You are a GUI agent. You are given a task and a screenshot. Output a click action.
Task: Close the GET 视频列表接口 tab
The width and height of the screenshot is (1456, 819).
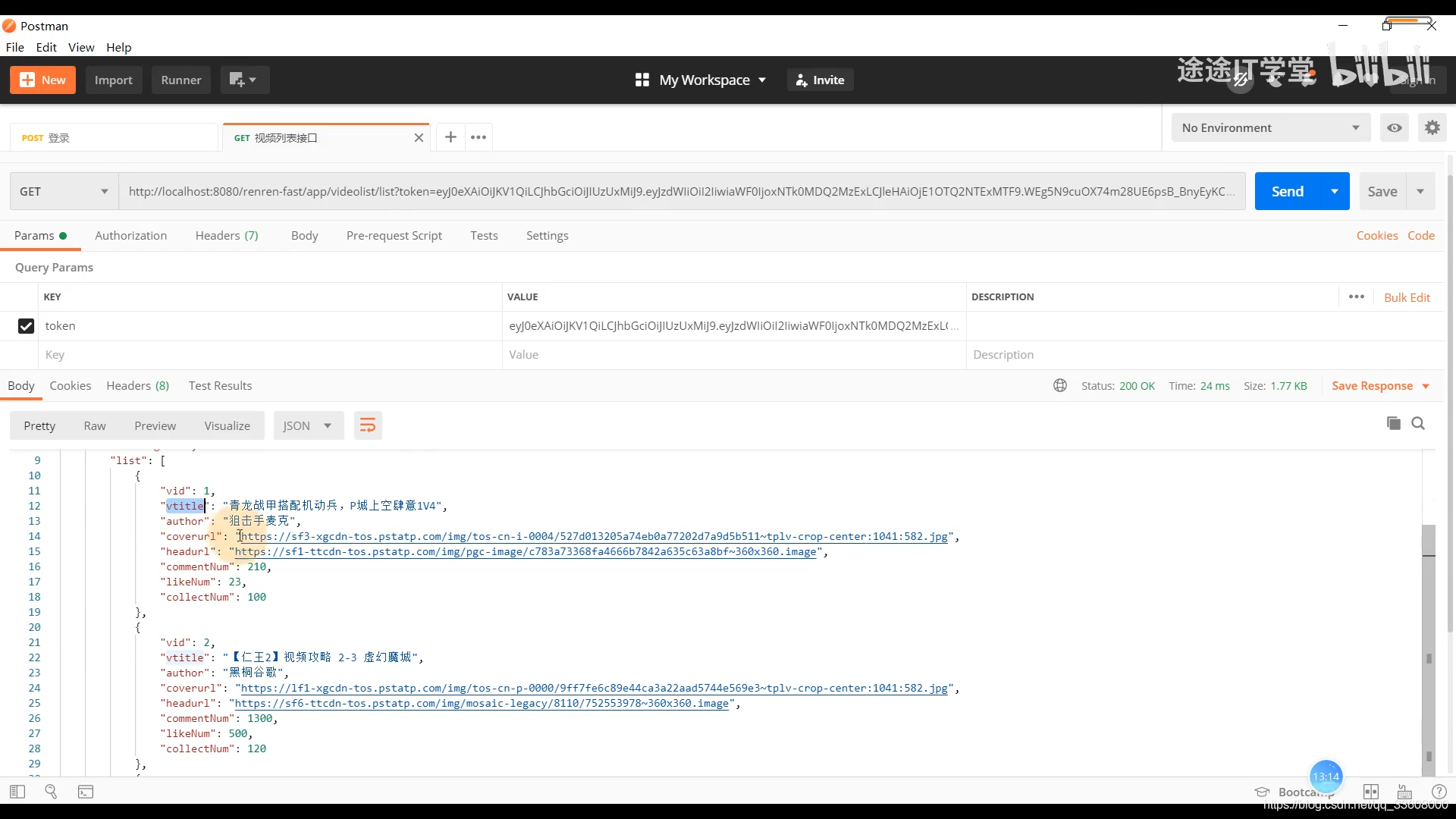pos(419,138)
